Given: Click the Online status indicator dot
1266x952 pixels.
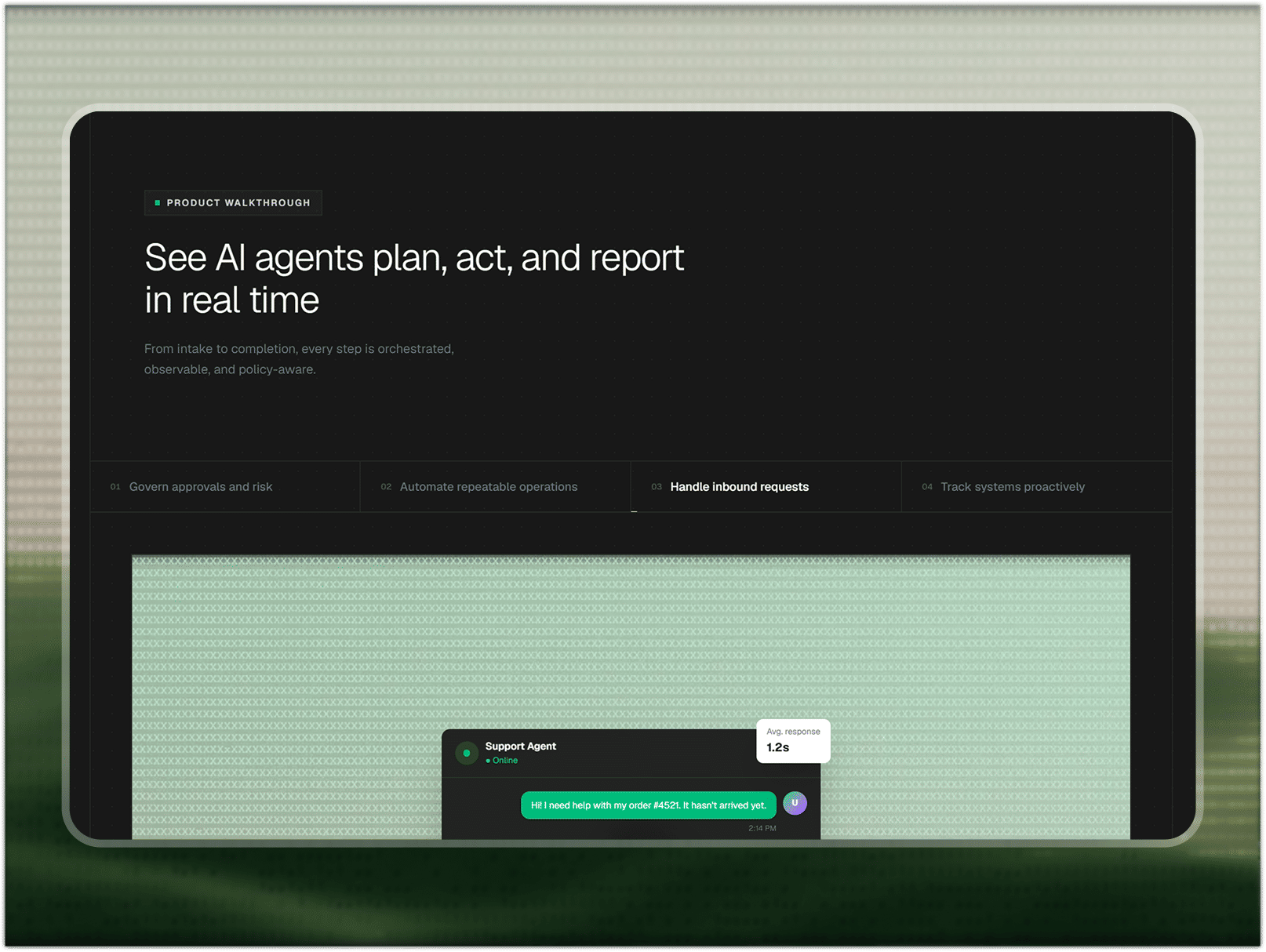Looking at the screenshot, I should point(488,761).
